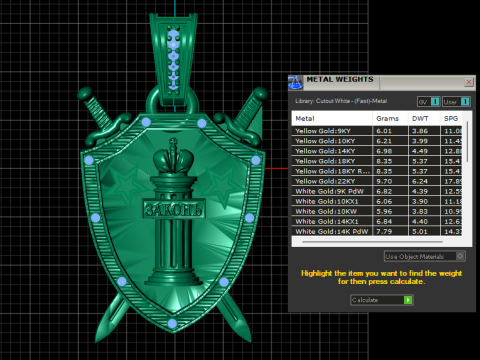Image resolution: width=480 pixels, height=360 pixels.
Task: Sort by the Grams column header
Action: [x=390, y=118]
